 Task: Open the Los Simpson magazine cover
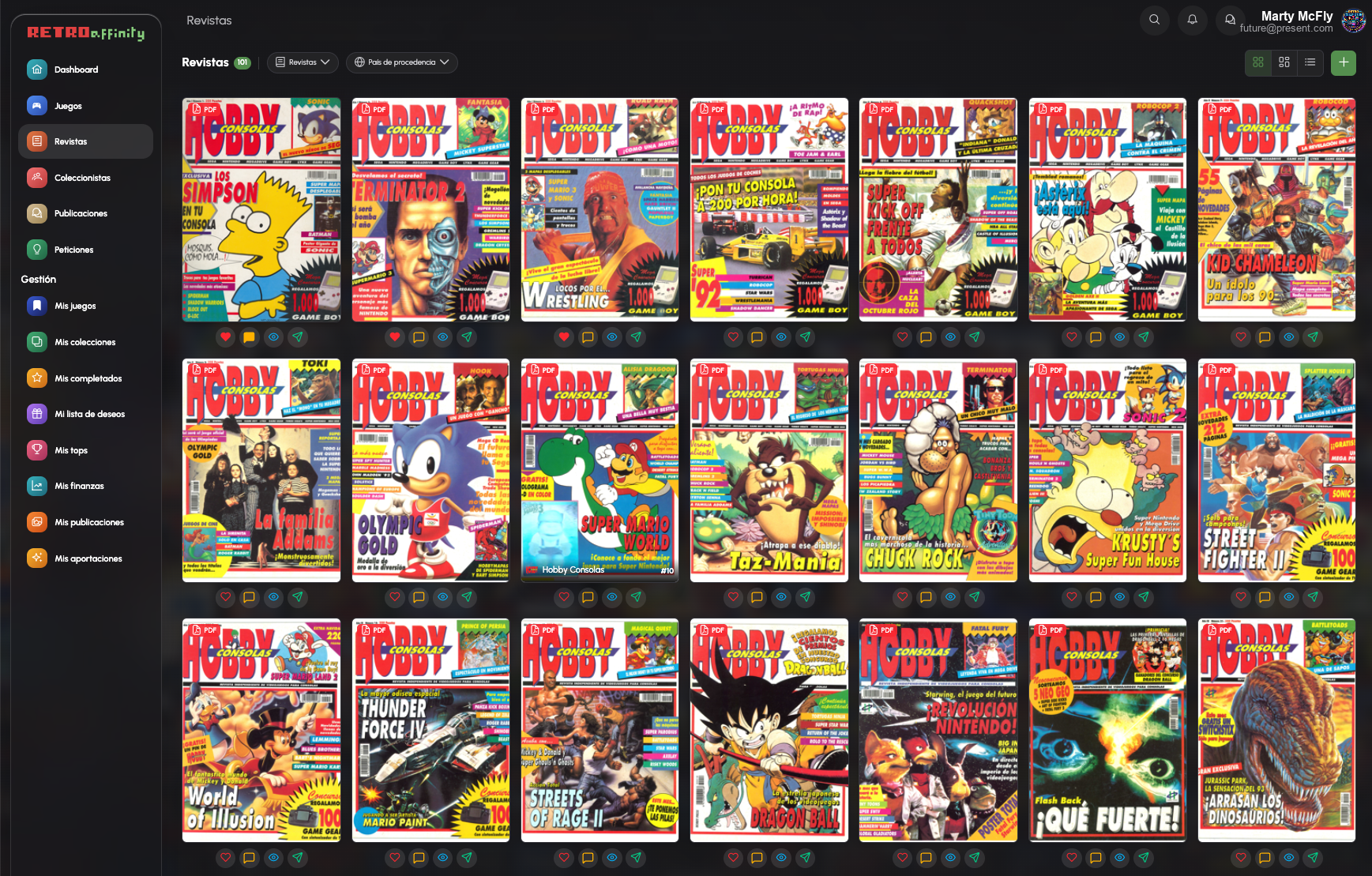[x=261, y=209]
